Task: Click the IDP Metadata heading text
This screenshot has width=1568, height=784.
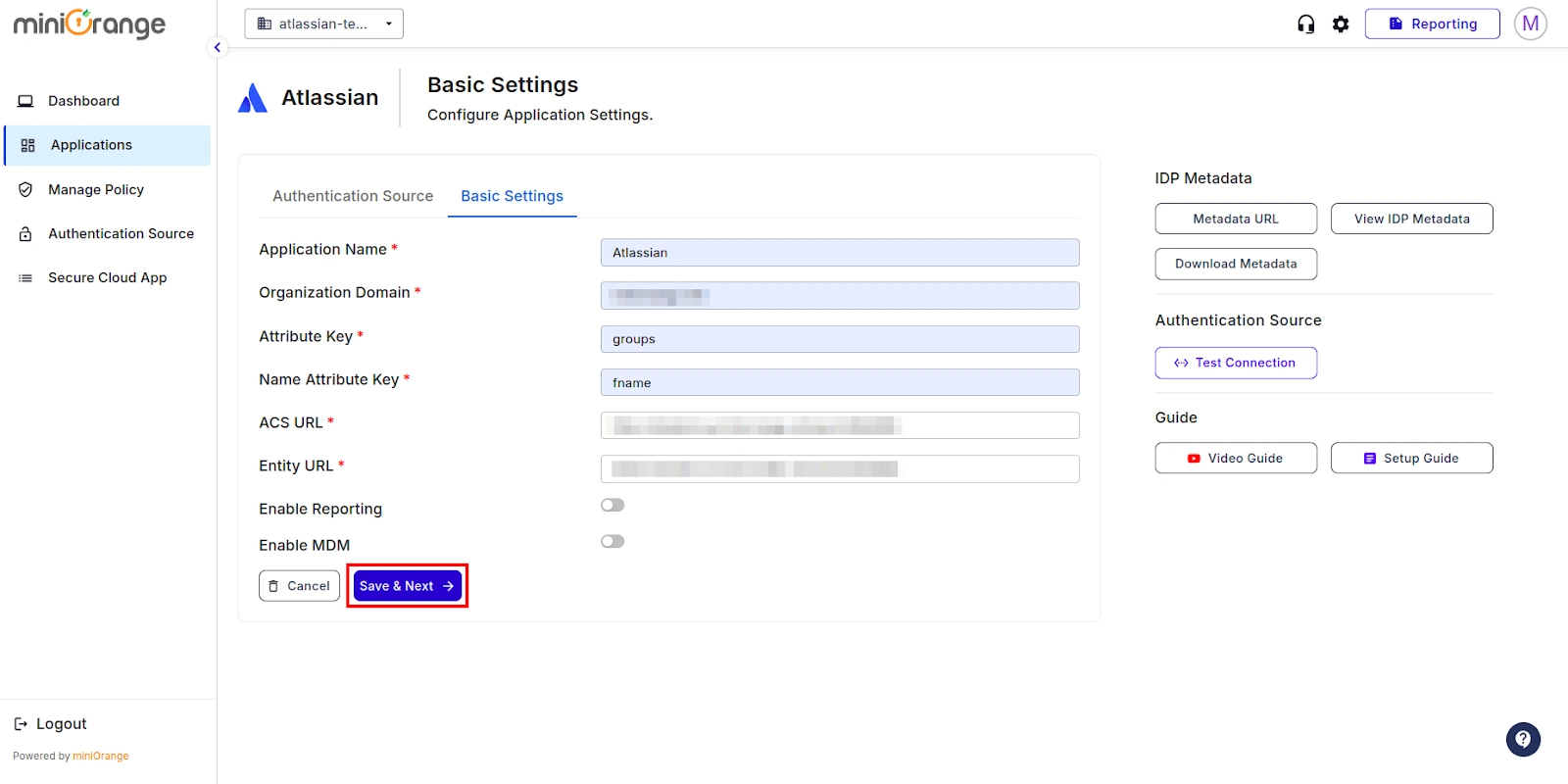Action: 1203,178
